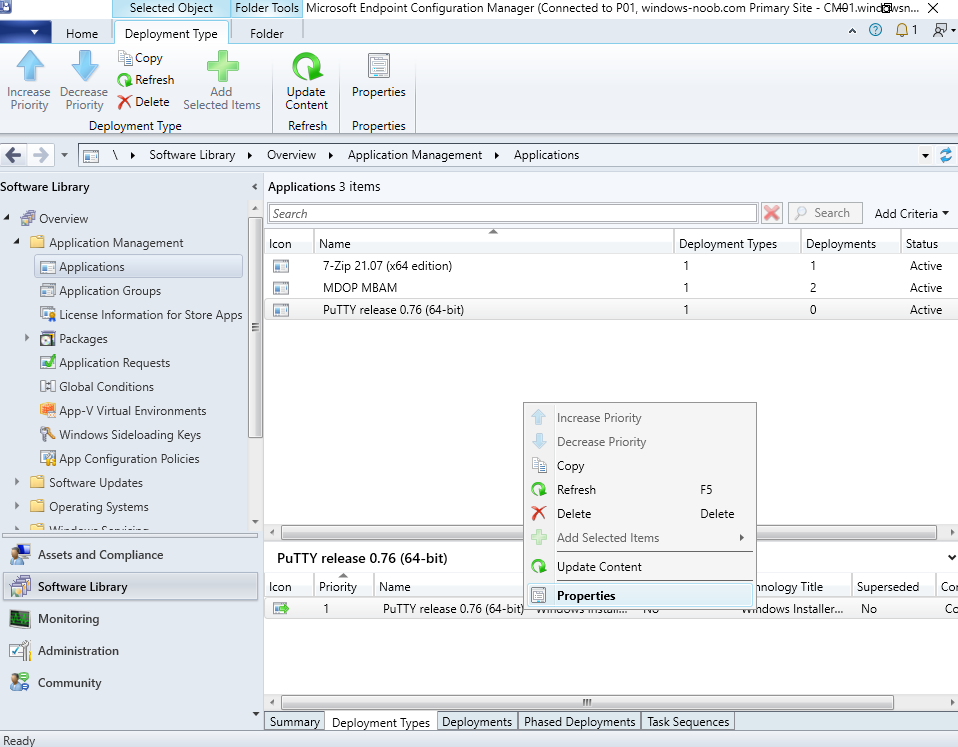Collapse the Software Library navigation pane

pyautogui.click(x=255, y=187)
